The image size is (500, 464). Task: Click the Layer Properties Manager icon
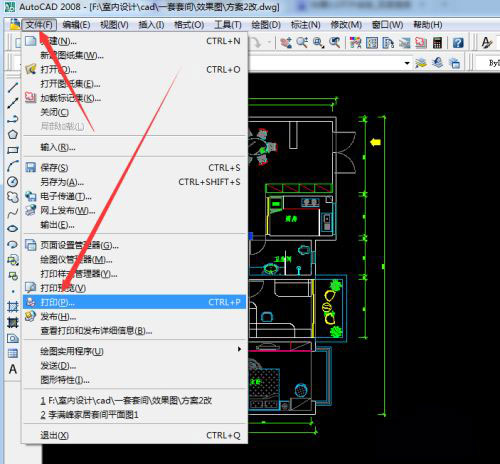[x=421, y=63]
